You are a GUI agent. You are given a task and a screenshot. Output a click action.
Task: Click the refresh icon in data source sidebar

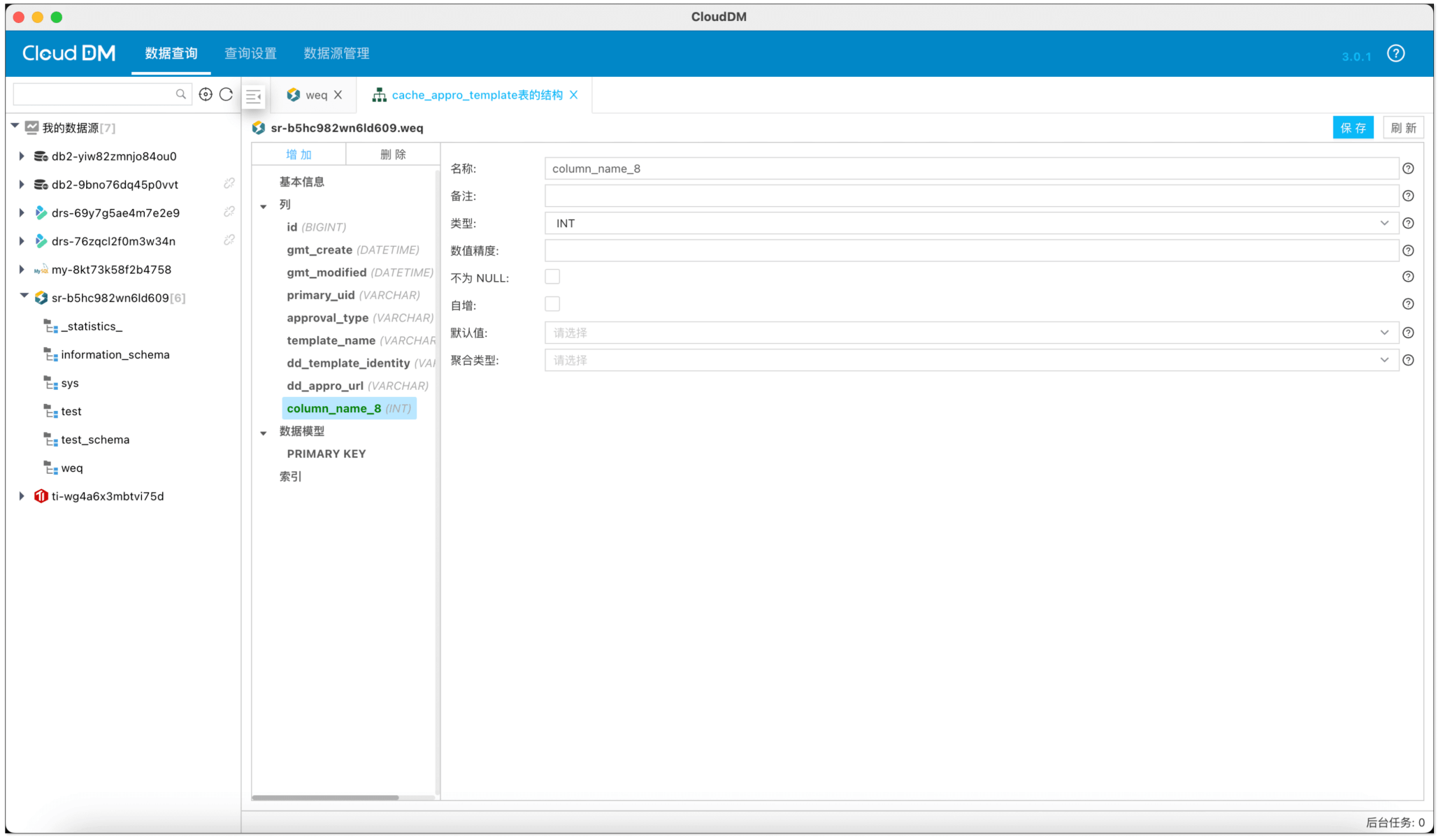tap(226, 94)
